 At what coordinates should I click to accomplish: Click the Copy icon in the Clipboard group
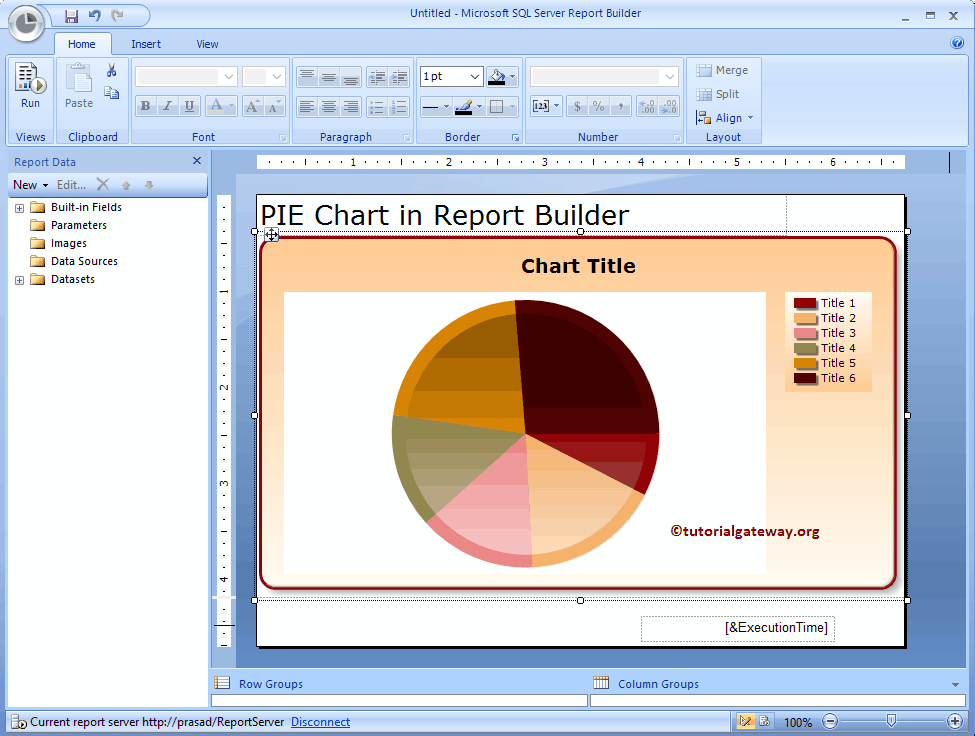(x=111, y=91)
